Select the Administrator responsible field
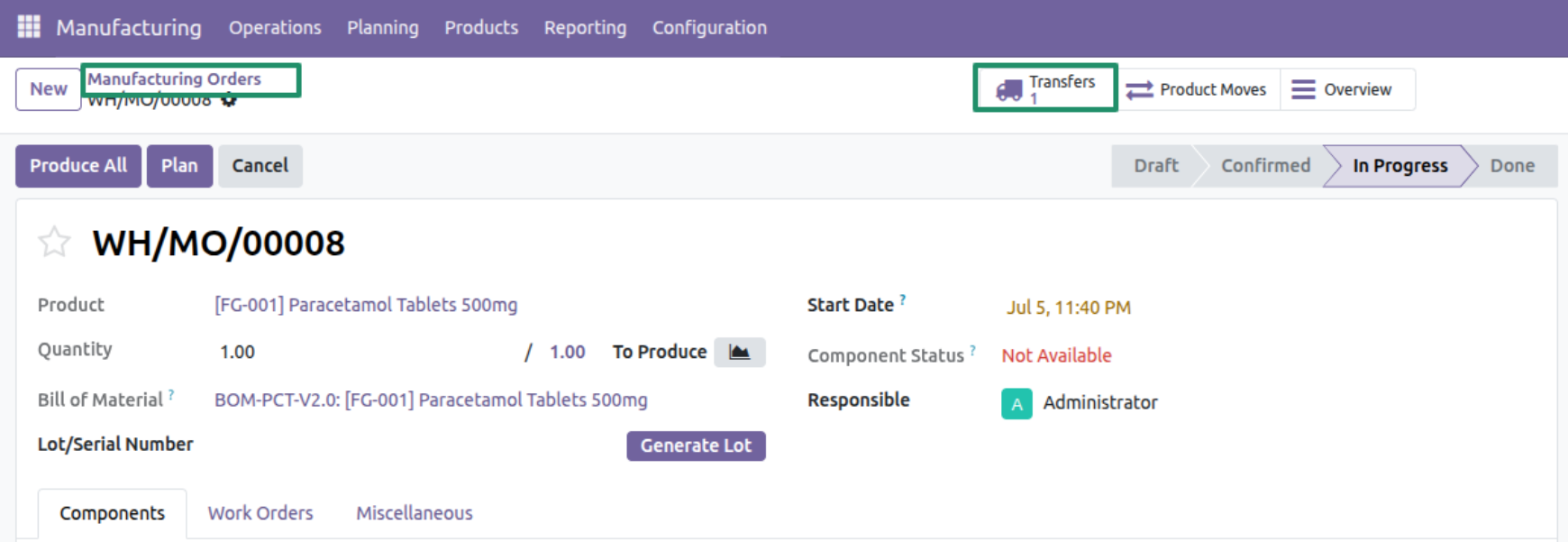 [x=1100, y=403]
